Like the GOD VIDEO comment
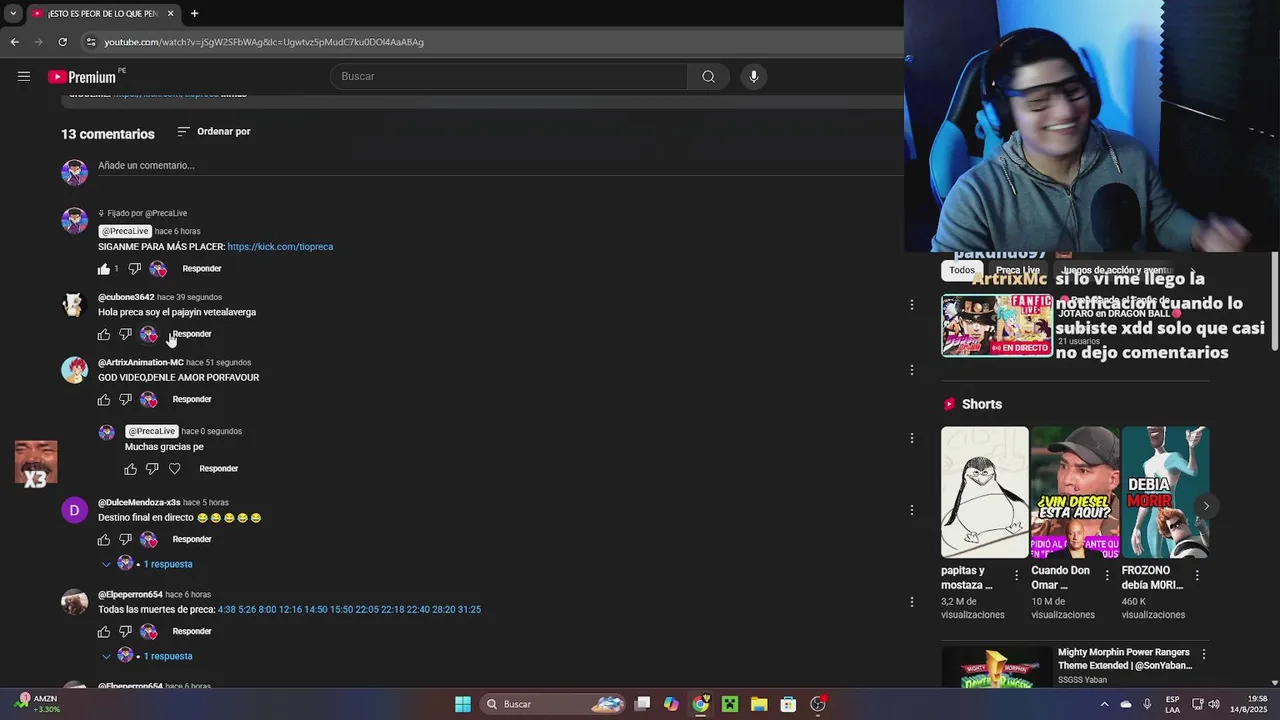1280x720 pixels. 103,400
